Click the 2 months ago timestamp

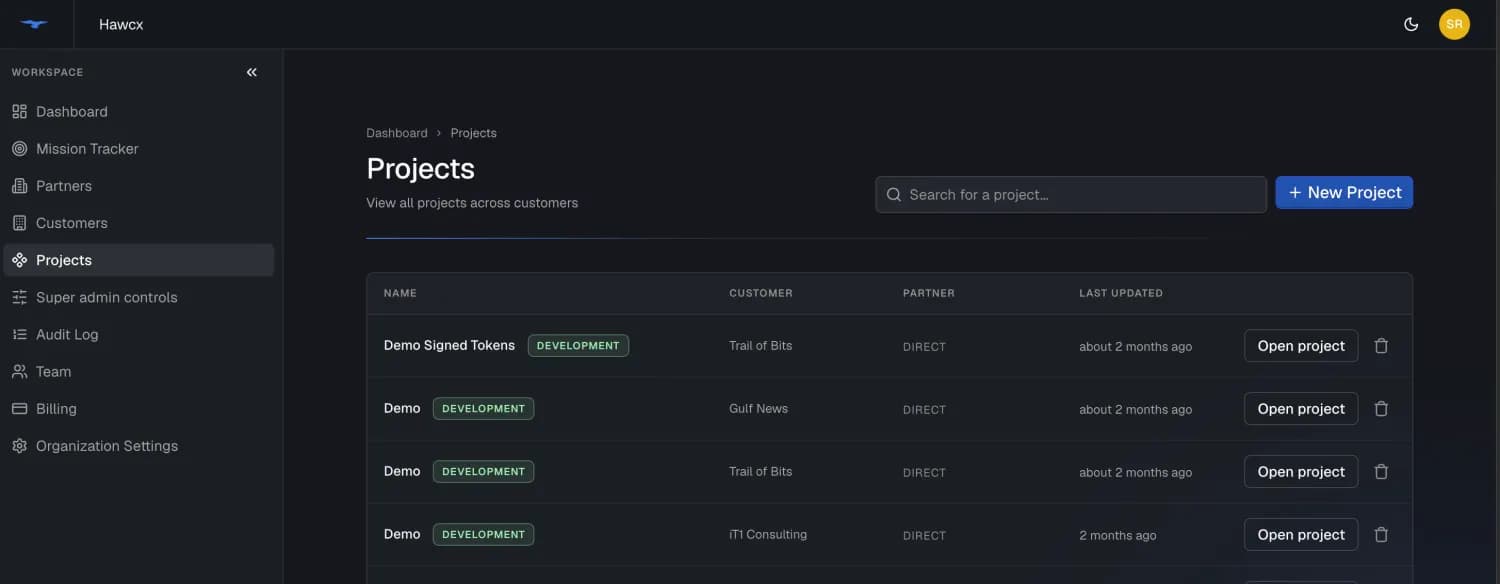tap(1118, 536)
